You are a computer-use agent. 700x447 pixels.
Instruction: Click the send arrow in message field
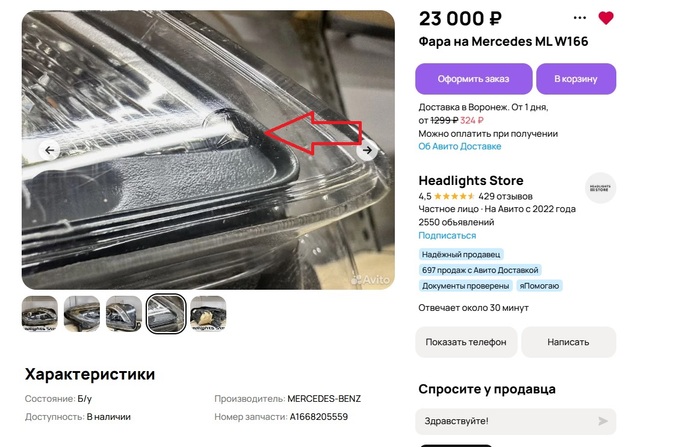pos(603,422)
